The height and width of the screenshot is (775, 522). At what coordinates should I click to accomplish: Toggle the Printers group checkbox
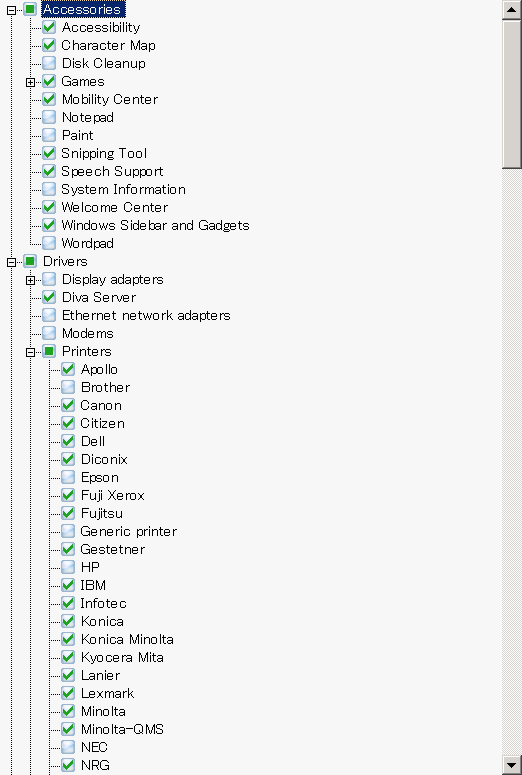click(49, 351)
